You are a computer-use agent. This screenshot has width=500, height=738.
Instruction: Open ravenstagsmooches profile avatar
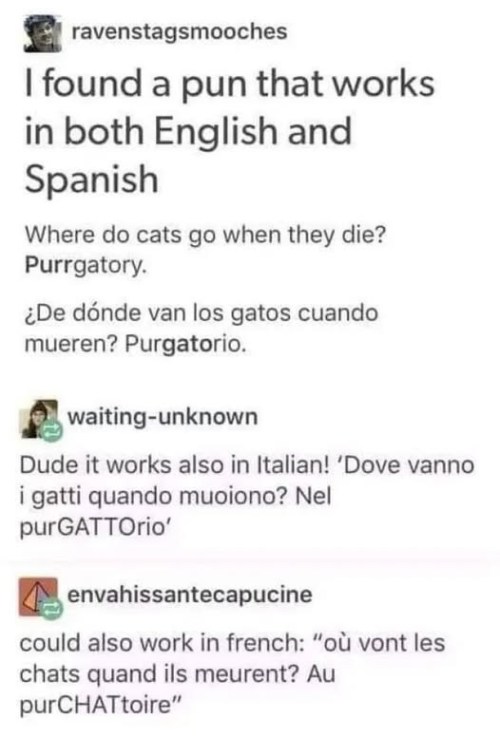click(x=43, y=33)
